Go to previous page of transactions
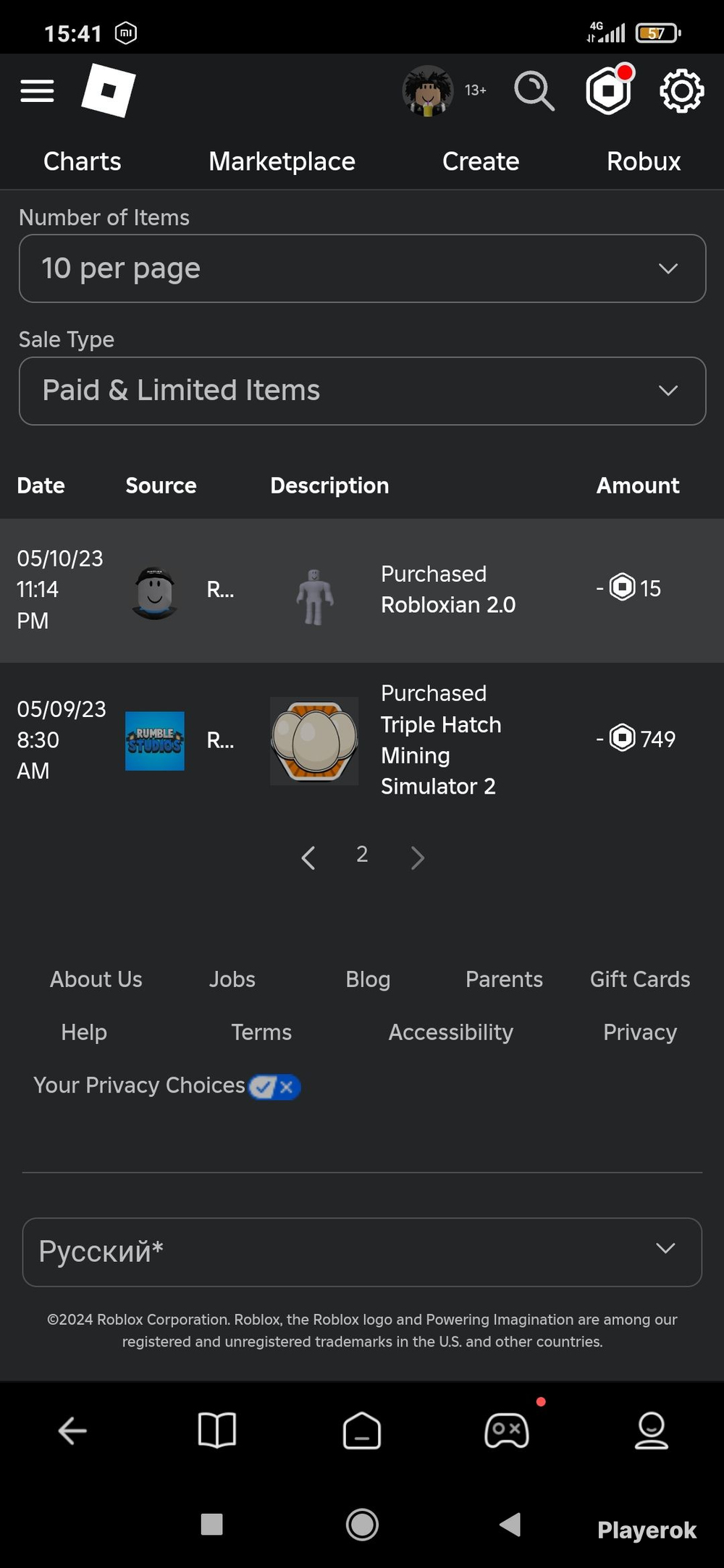Viewport: 724px width, 1568px height. point(308,857)
